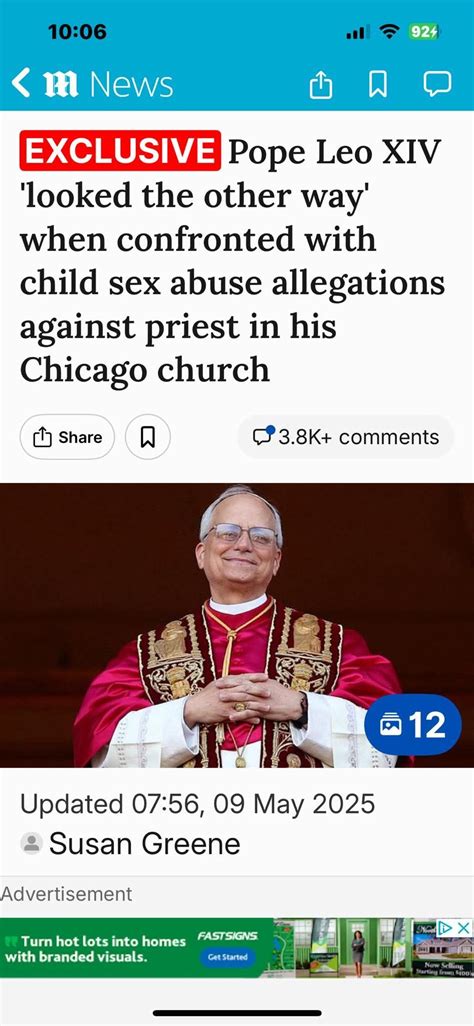Open comments via the header speech bubble
The width and height of the screenshot is (474, 1026).
(x=437, y=84)
